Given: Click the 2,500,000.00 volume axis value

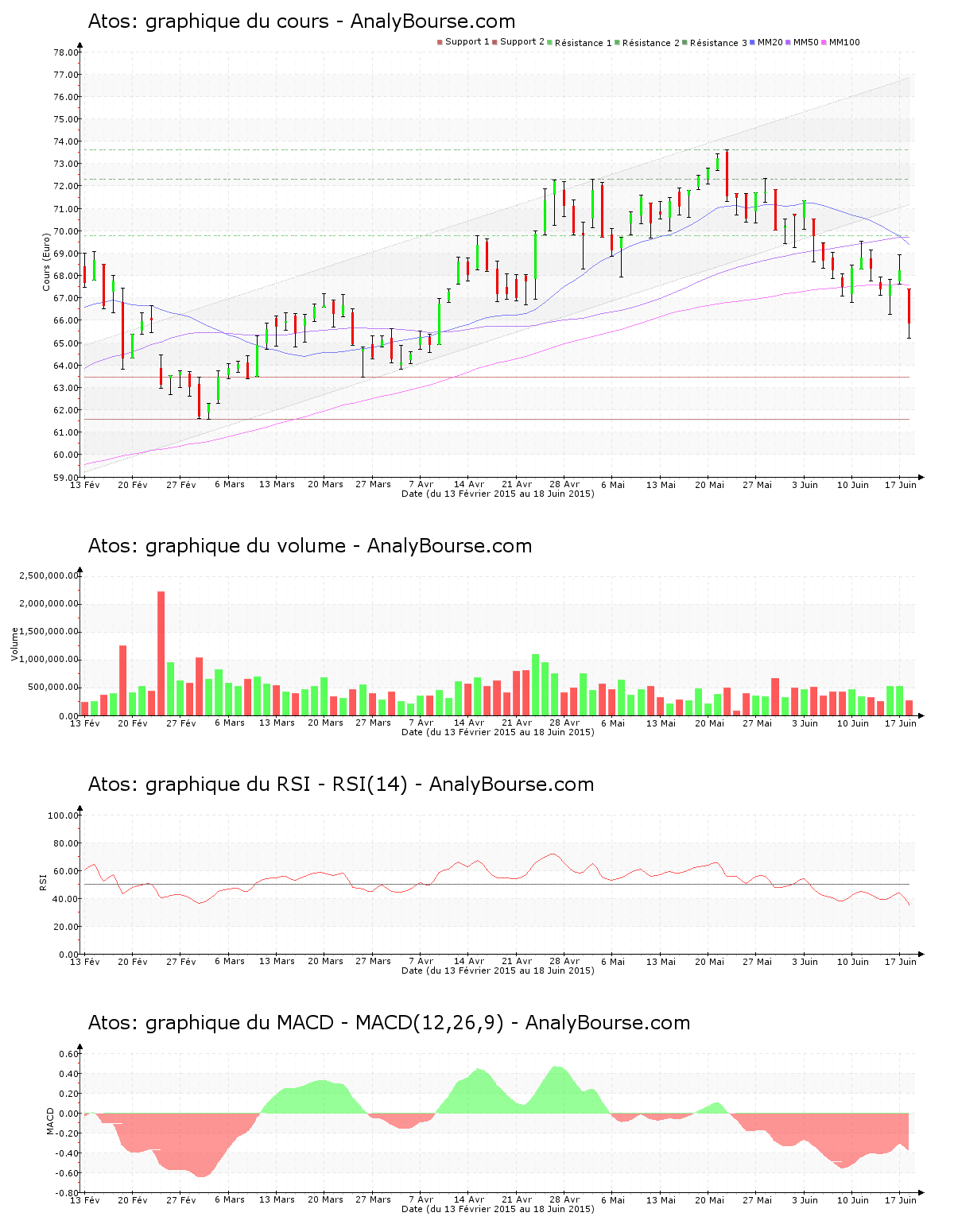Looking at the screenshot, I should 50,575.
